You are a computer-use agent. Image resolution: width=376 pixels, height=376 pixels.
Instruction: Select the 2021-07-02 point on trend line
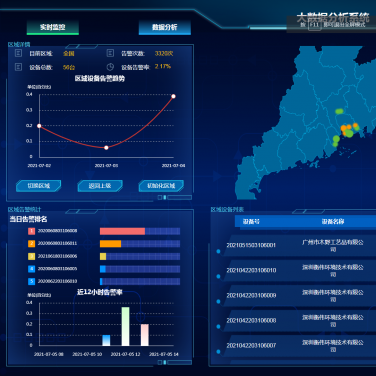[x=39, y=126]
